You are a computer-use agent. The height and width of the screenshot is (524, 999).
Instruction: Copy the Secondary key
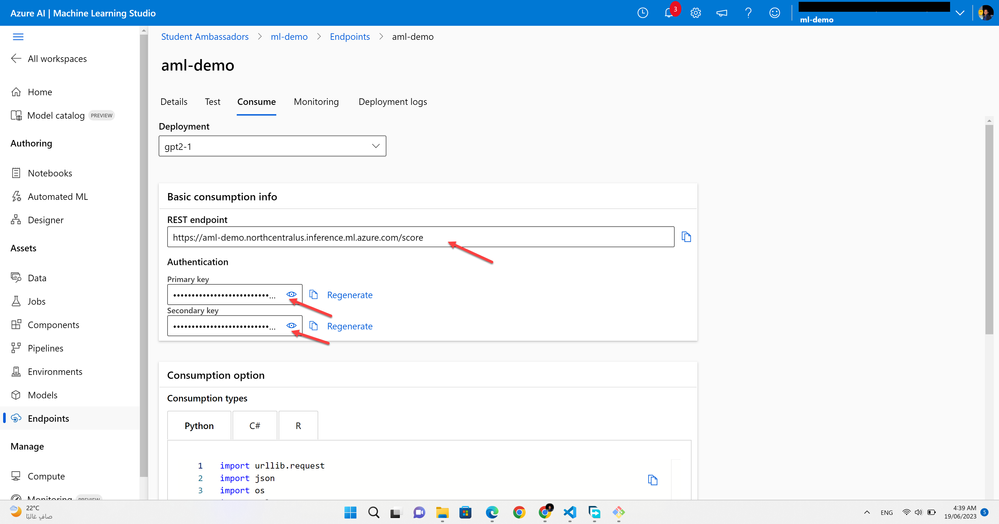click(313, 326)
